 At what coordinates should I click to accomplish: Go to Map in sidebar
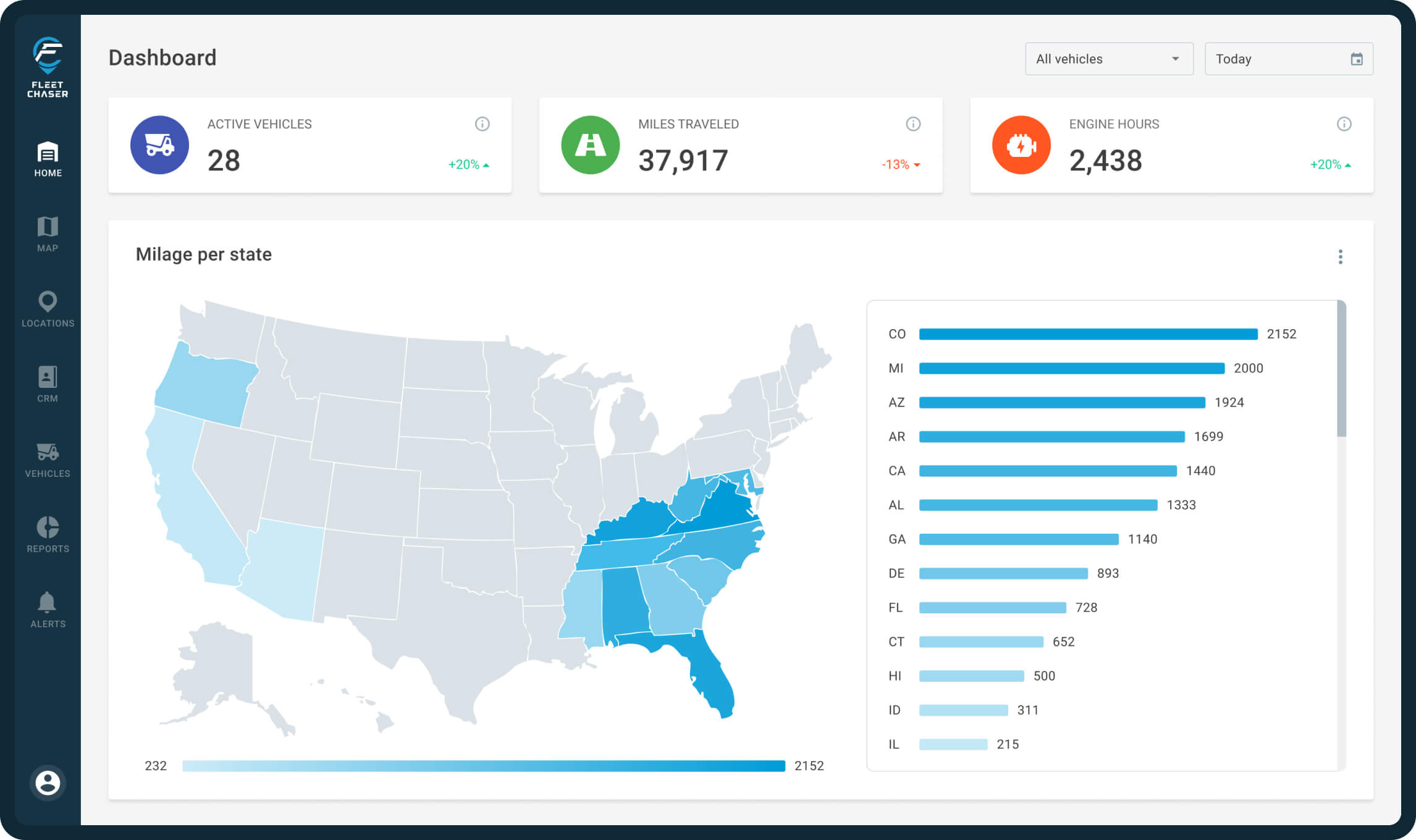pyautogui.click(x=48, y=234)
